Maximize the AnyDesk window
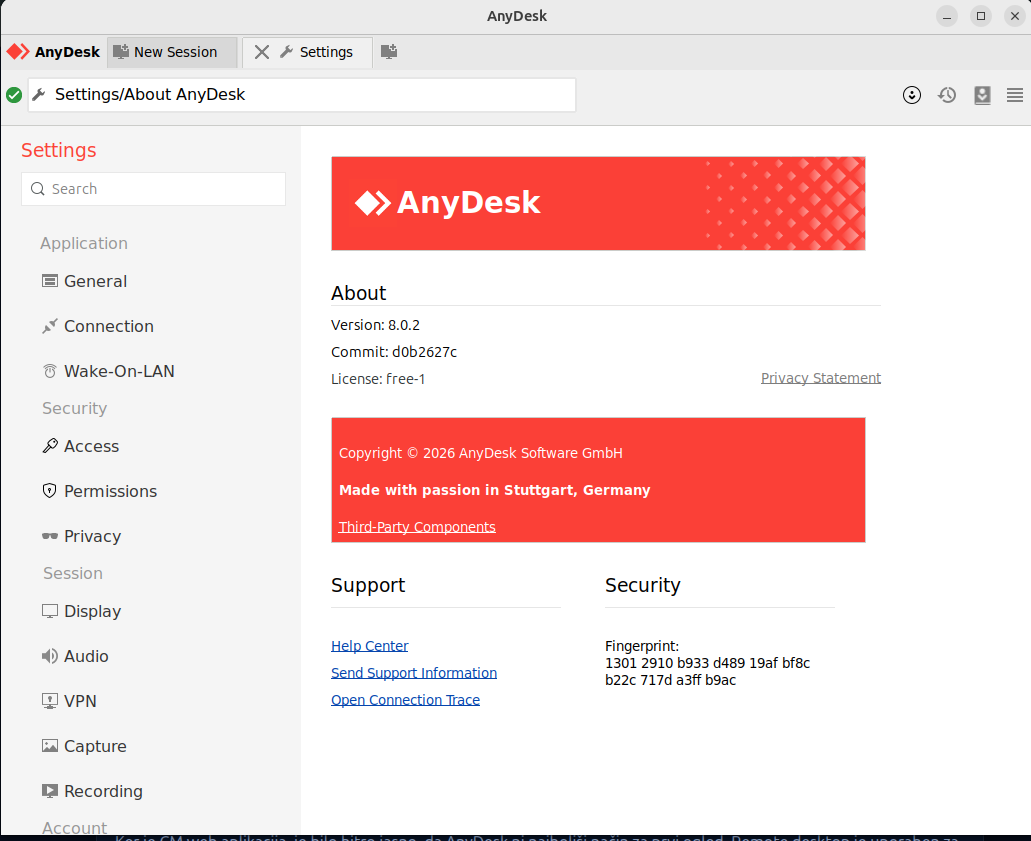The image size is (1031, 841). tap(980, 16)
